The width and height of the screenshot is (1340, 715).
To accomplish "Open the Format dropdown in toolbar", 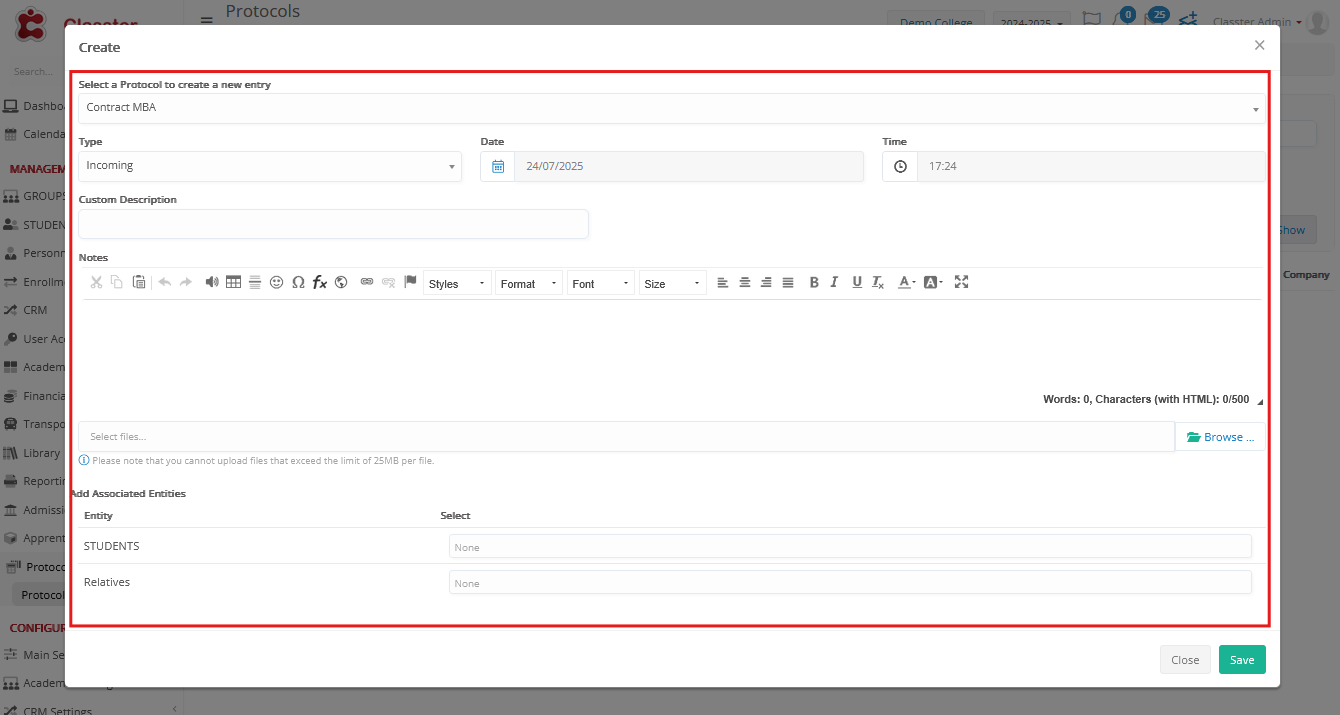I will point(529,284).
